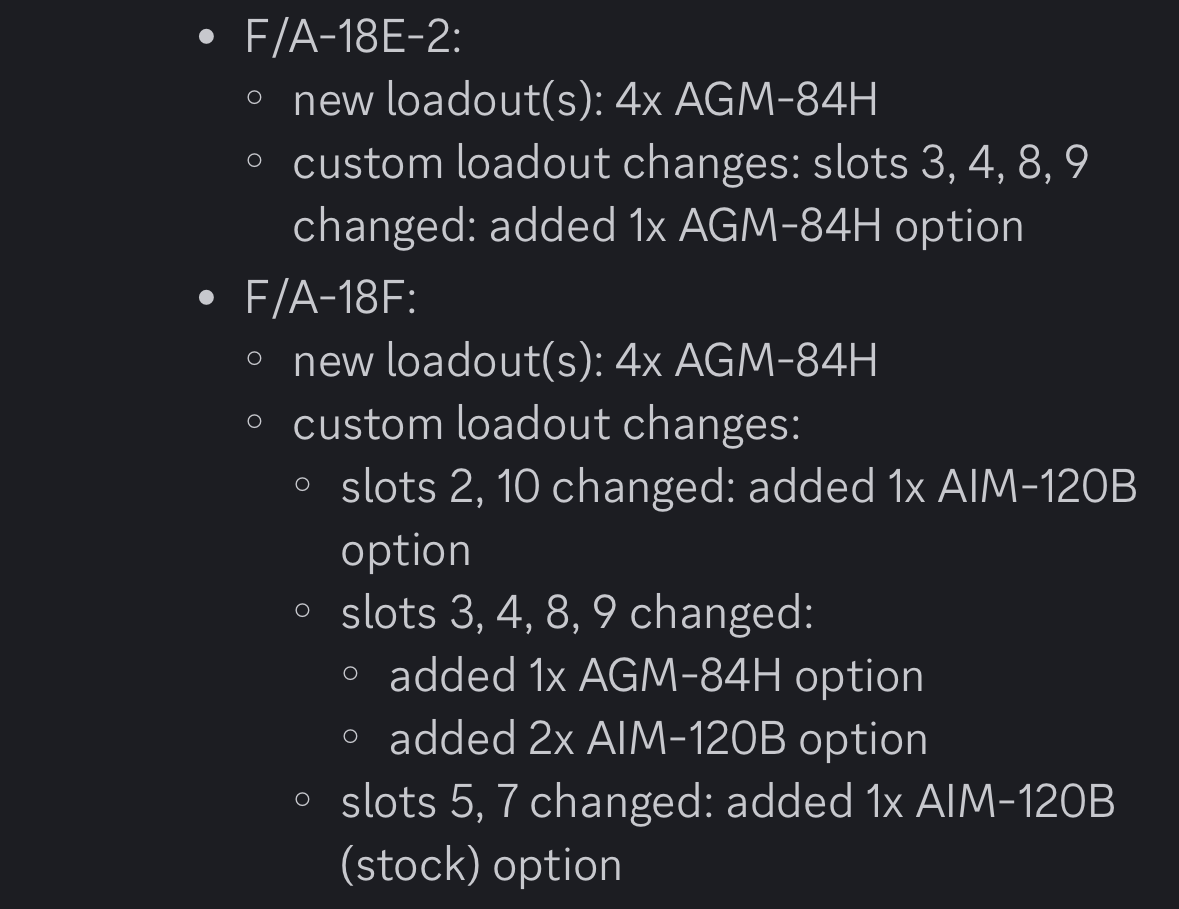Click the bullet beside 'added 2x AIM-120B option'
The width and height of the screenshot is (1179, 909).
351,737
